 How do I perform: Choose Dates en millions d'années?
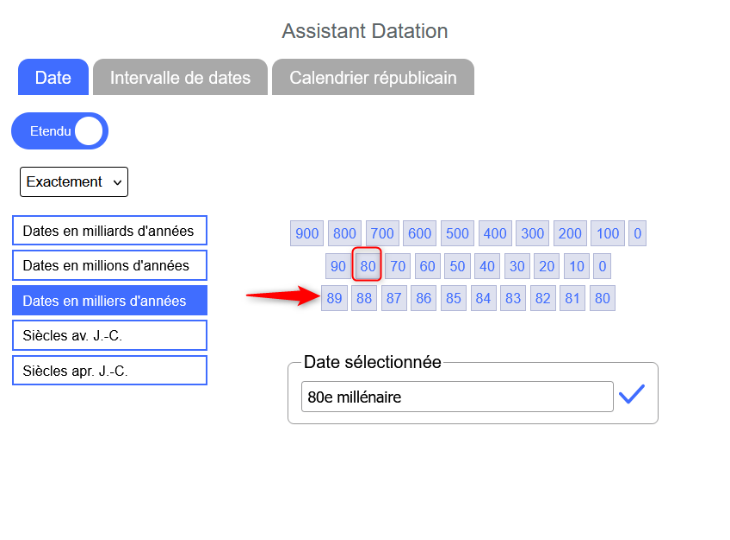(109, 266)
